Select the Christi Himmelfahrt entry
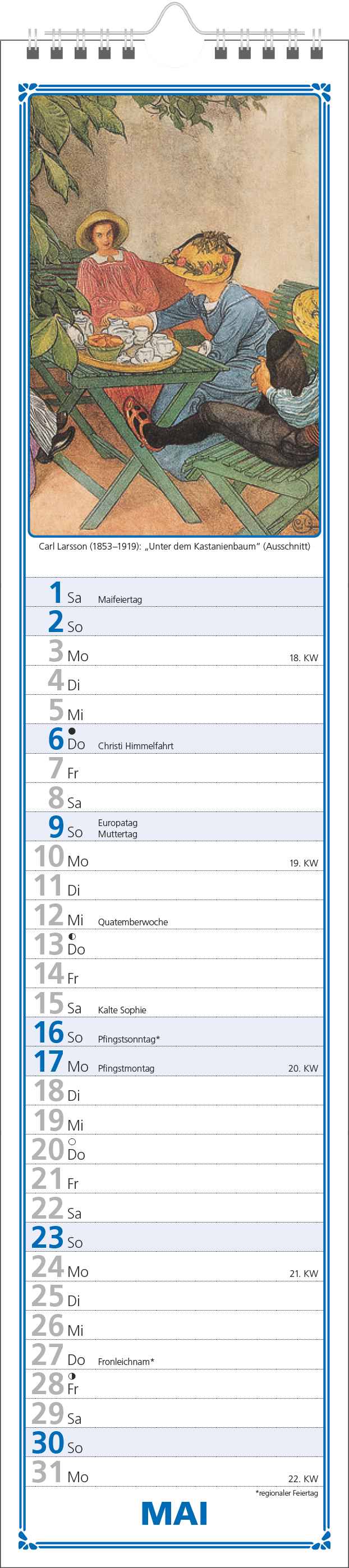The image size is (349, 1568). (136, 746)
